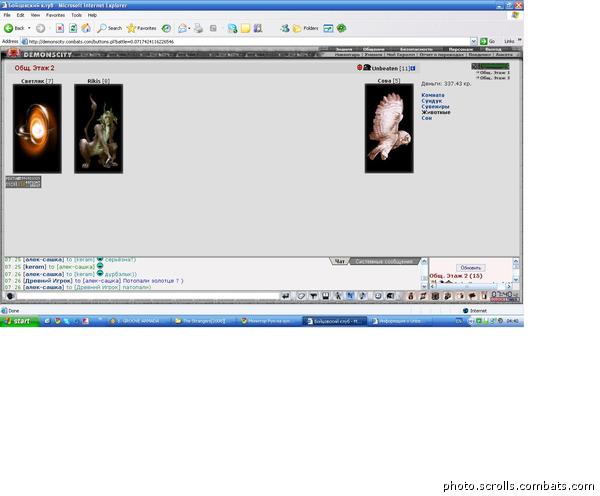This screenshot has height=496, width=600.
Task: Stop page loading with the red X
Action: pyautogui.click(x=60, y=28)
